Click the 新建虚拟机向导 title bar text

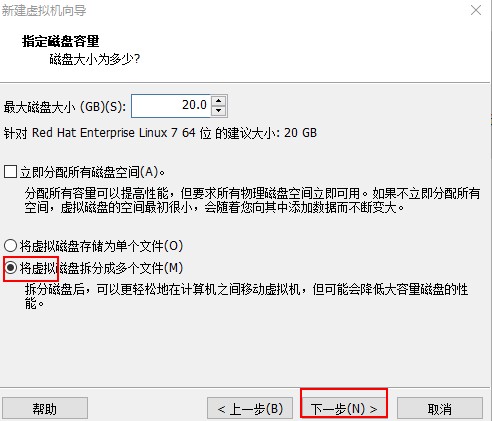44,11
